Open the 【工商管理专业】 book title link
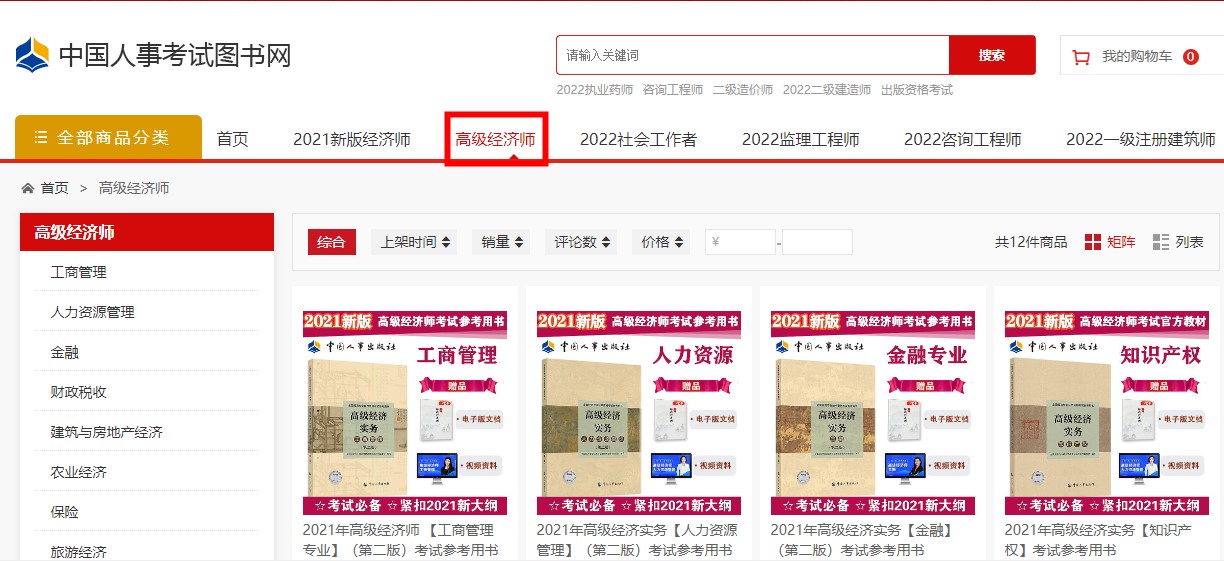 pos(401,540)
